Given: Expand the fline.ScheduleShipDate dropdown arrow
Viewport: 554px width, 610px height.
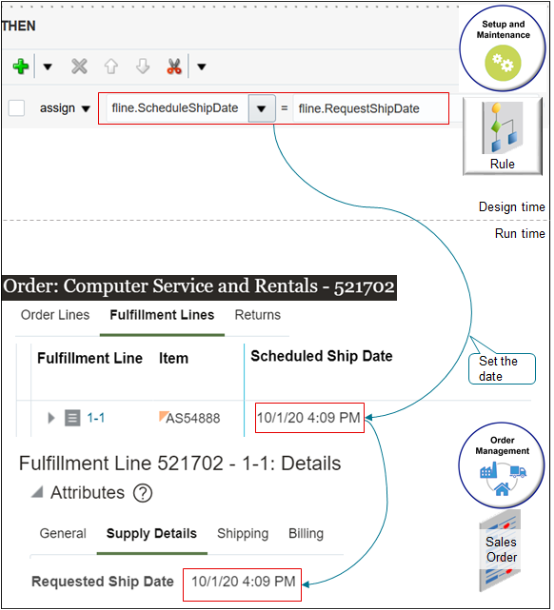Looking at the screenshot, I should point(261,109).
